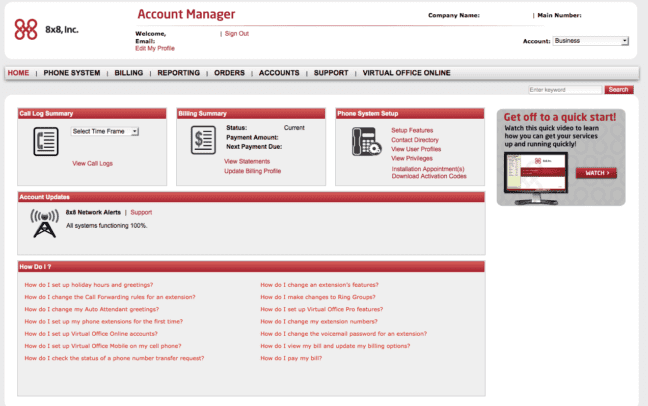
Task: Click the Phone System Setup desk phone icon
Action: pos(366,141)
